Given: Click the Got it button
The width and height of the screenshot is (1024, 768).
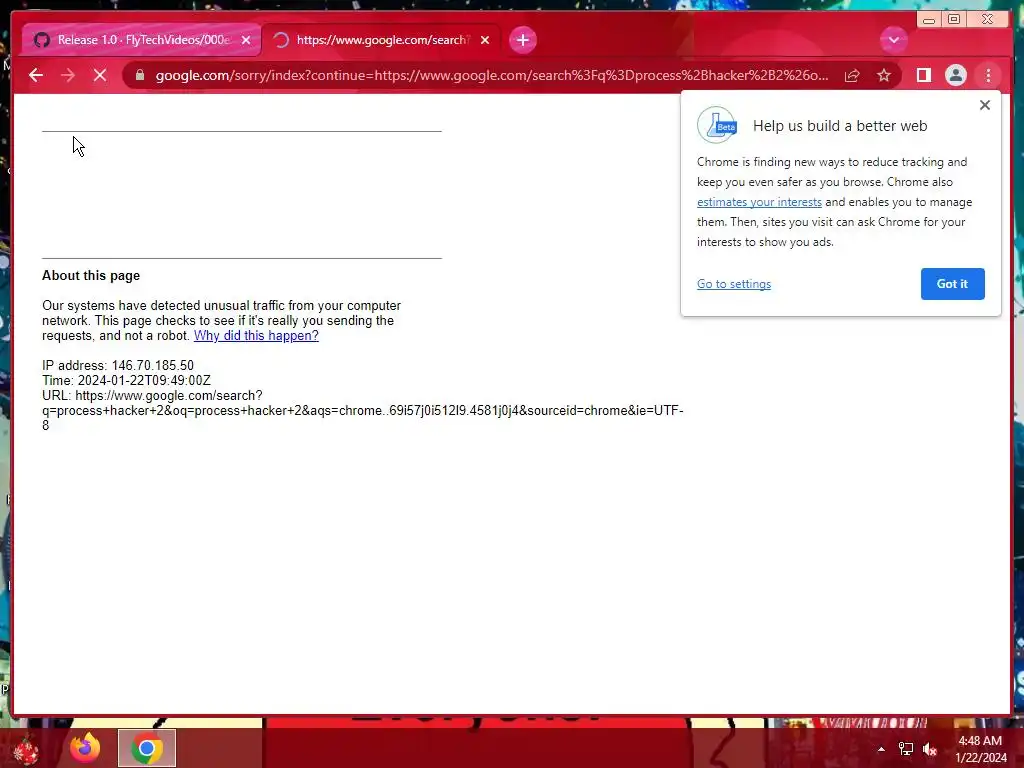Looking at the screenshot, I should 952,284.
